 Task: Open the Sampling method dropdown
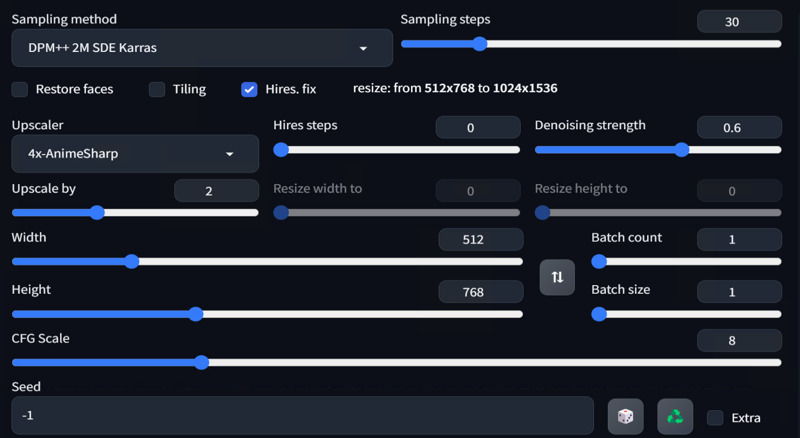[202, 48]
